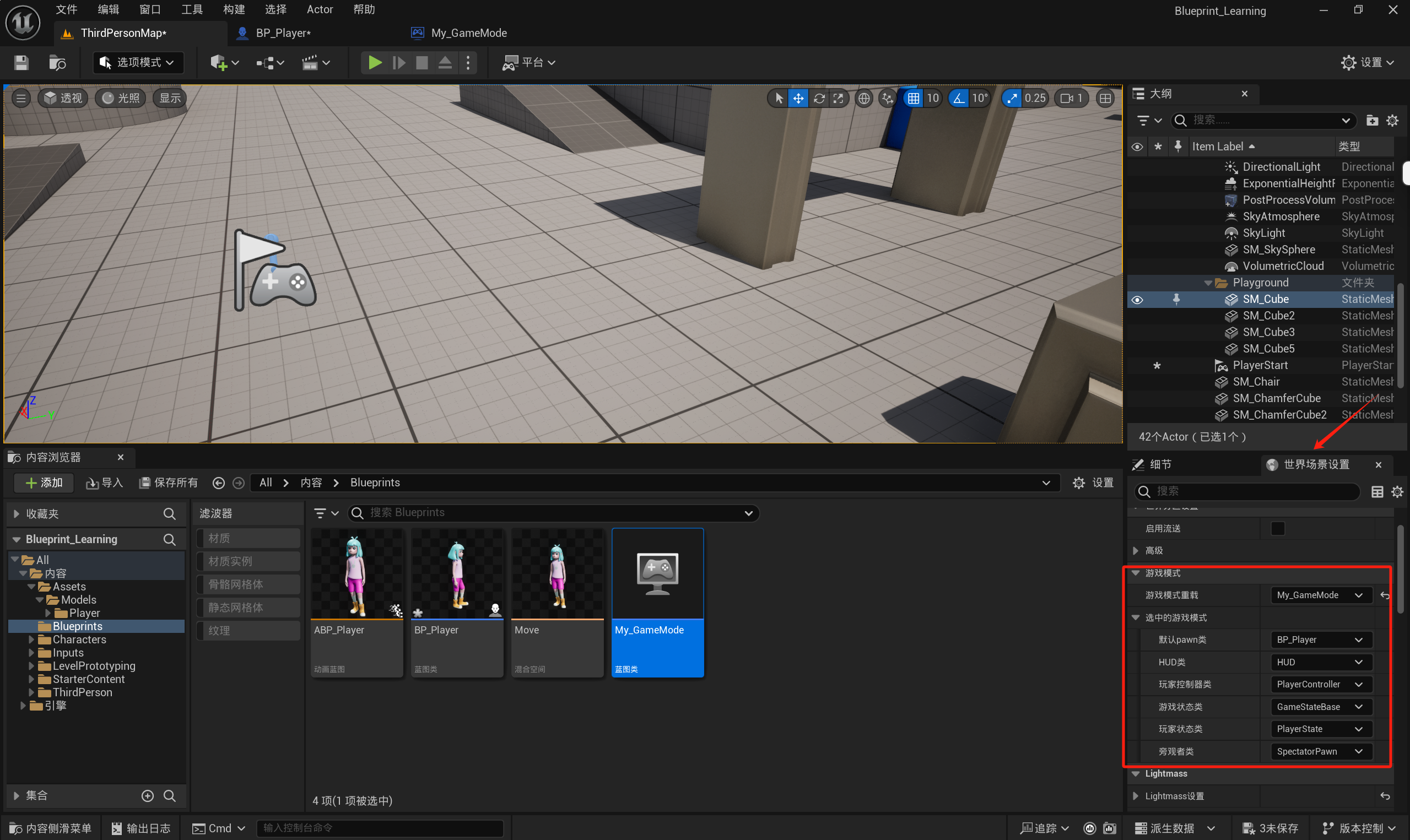Toggle rotation angle snapping icon

(958, 99)
